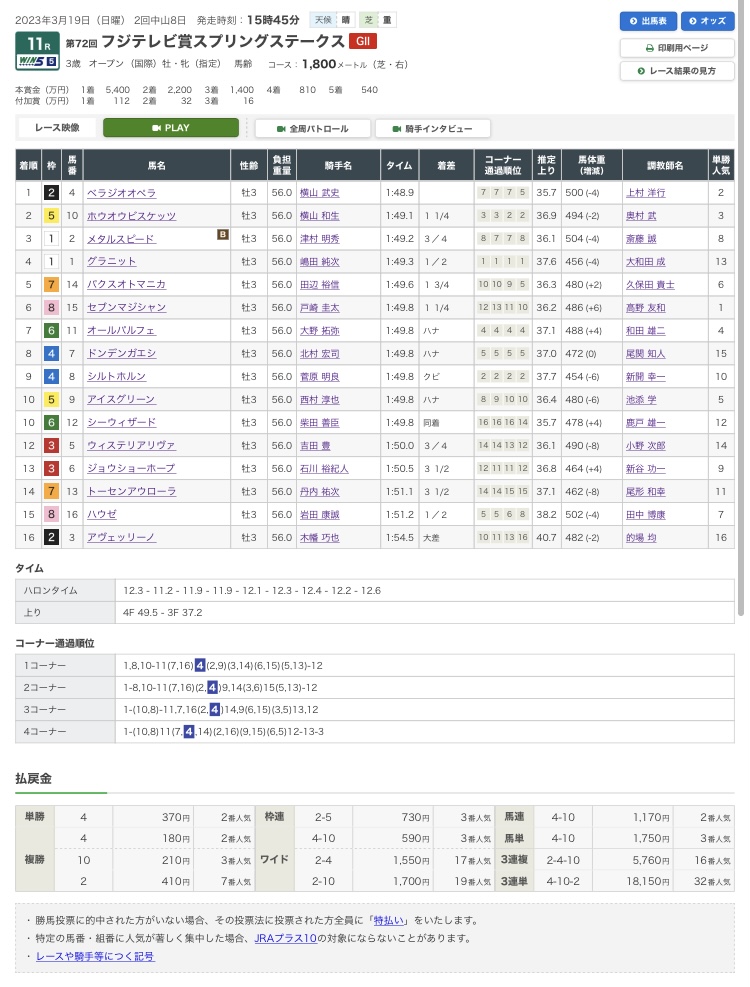Screen dimensions: 750x987
Task: Open trainer 和田 雄二 link
Action: click(x=646, y=330)
